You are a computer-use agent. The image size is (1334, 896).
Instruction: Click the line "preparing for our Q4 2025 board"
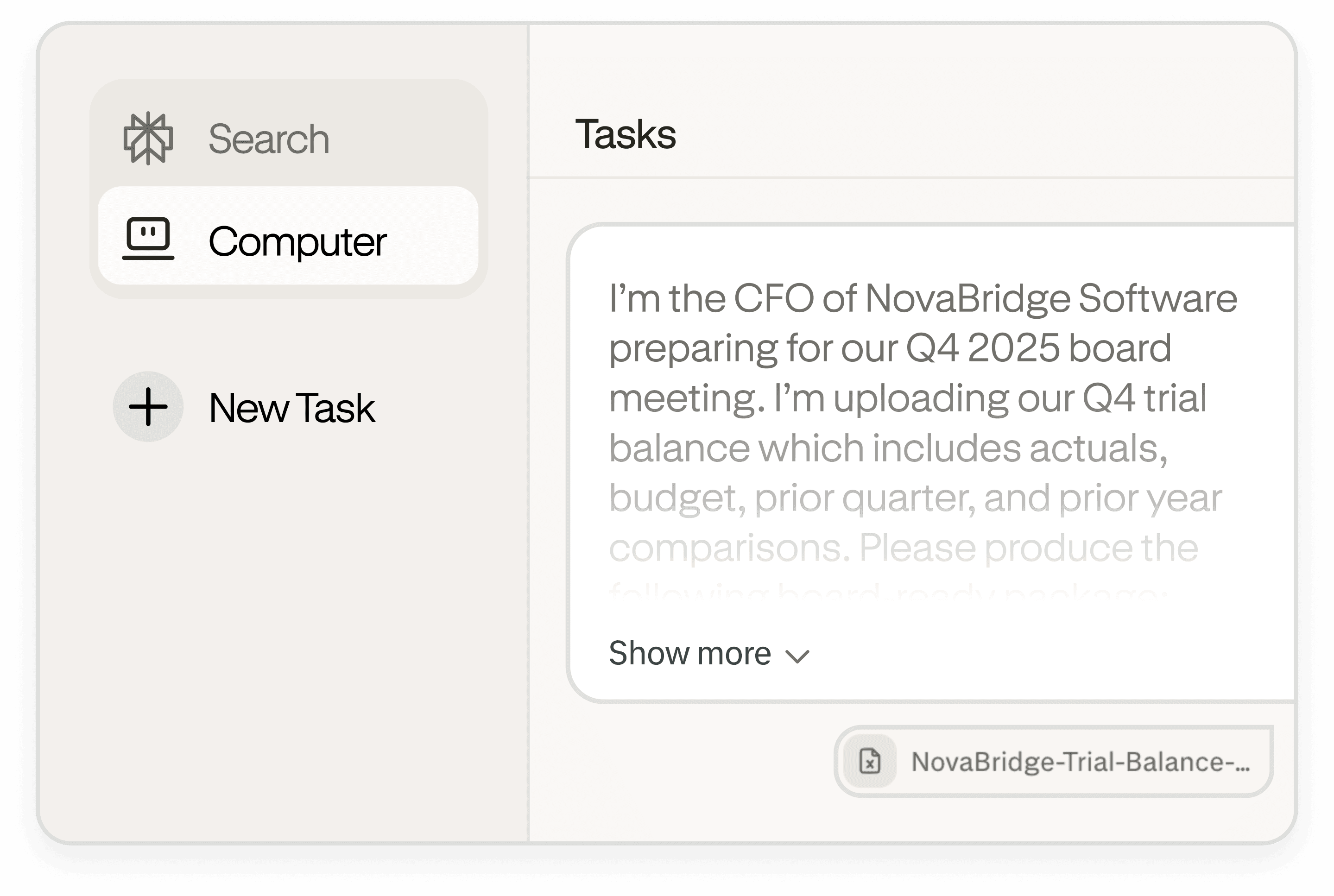point(890,348)
